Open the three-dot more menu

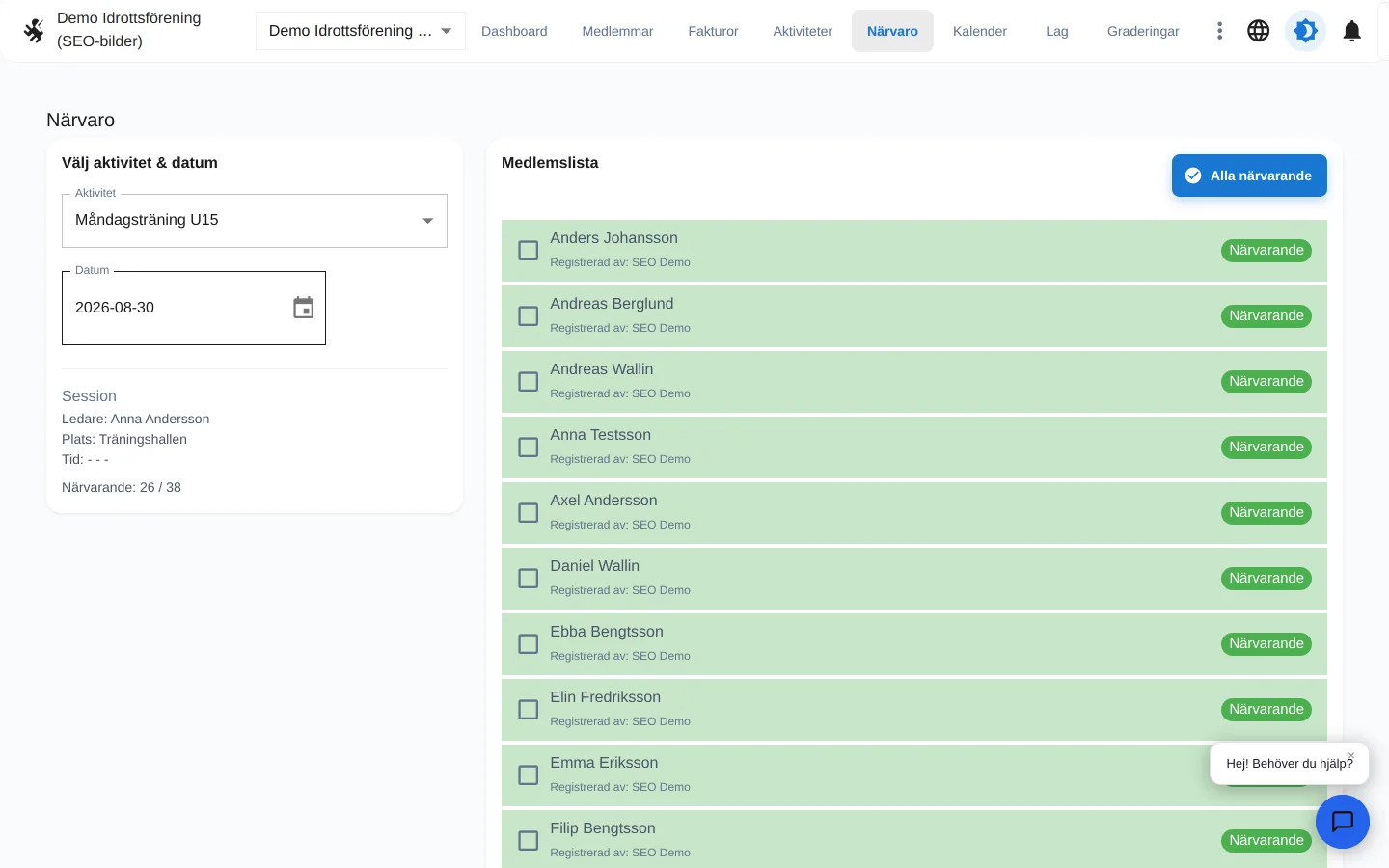pyautogui.click(x=1220, y=31)
